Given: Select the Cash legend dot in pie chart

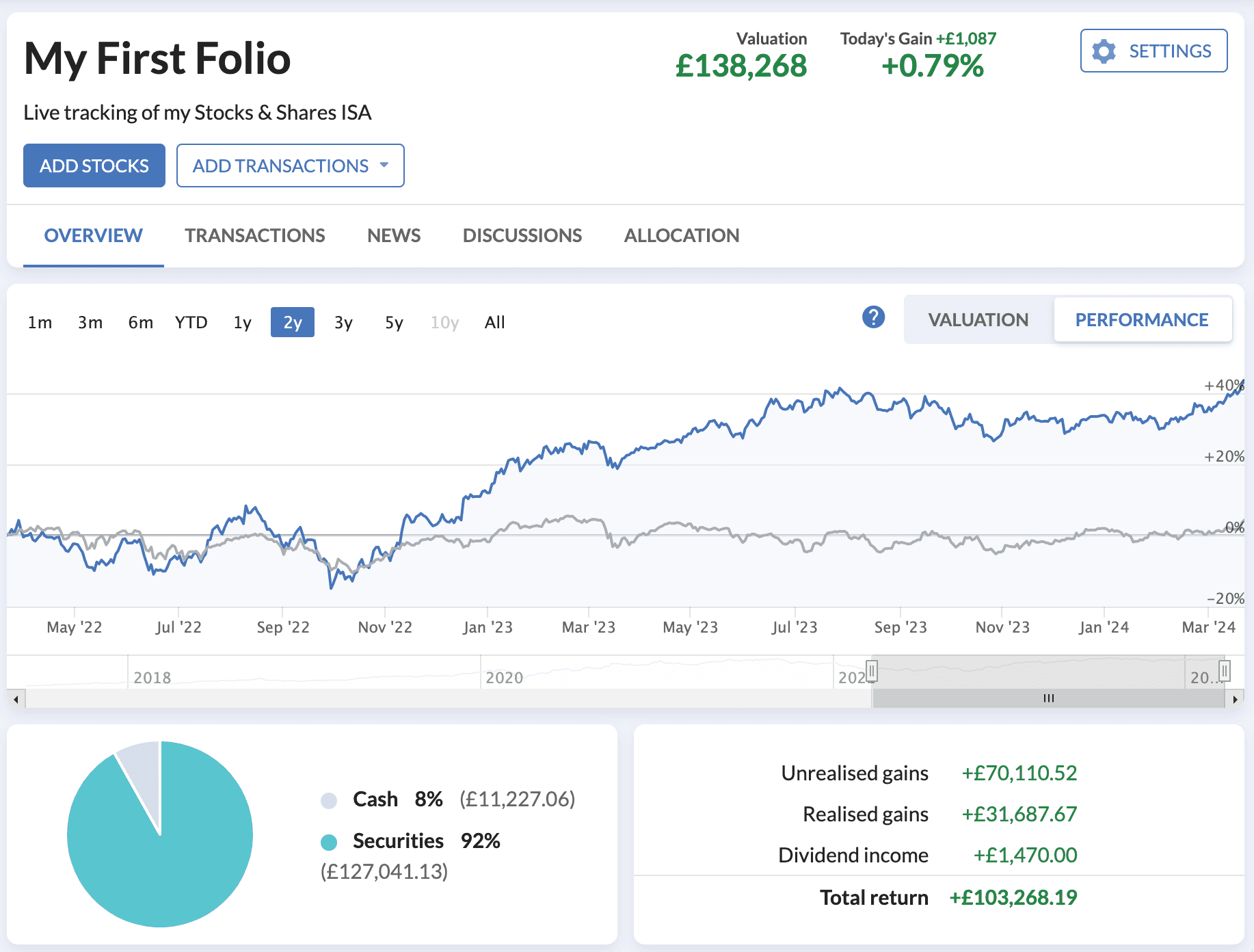Looking at the screenshot, I should [x=329, y=799].
